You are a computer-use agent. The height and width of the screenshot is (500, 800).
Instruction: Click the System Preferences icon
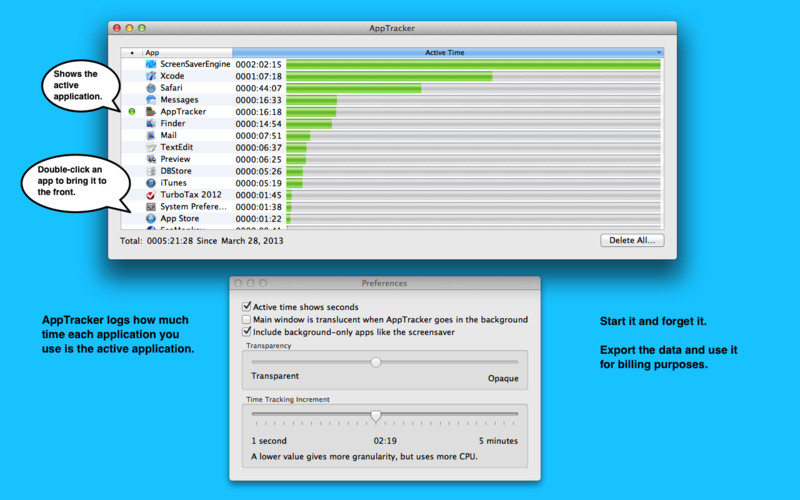(151, 207)
